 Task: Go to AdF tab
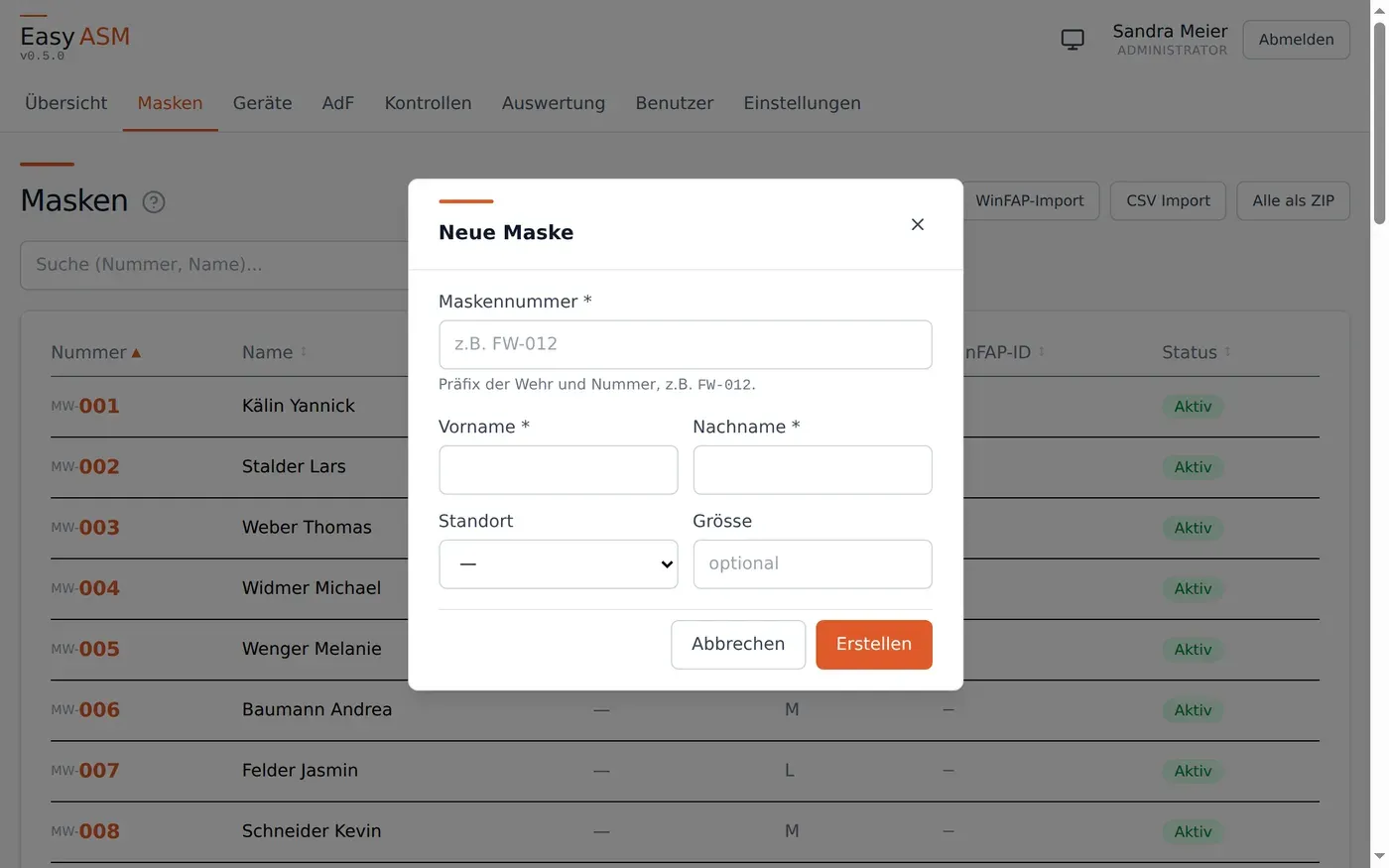[338, 103]
